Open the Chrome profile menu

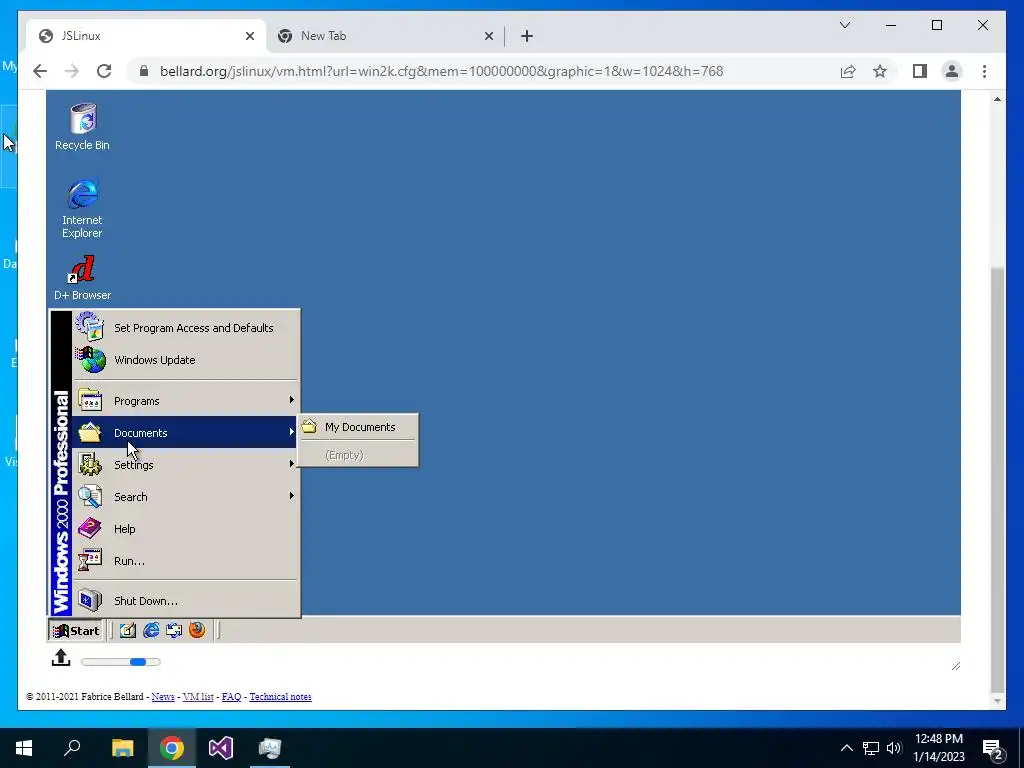tap(952, 71)
